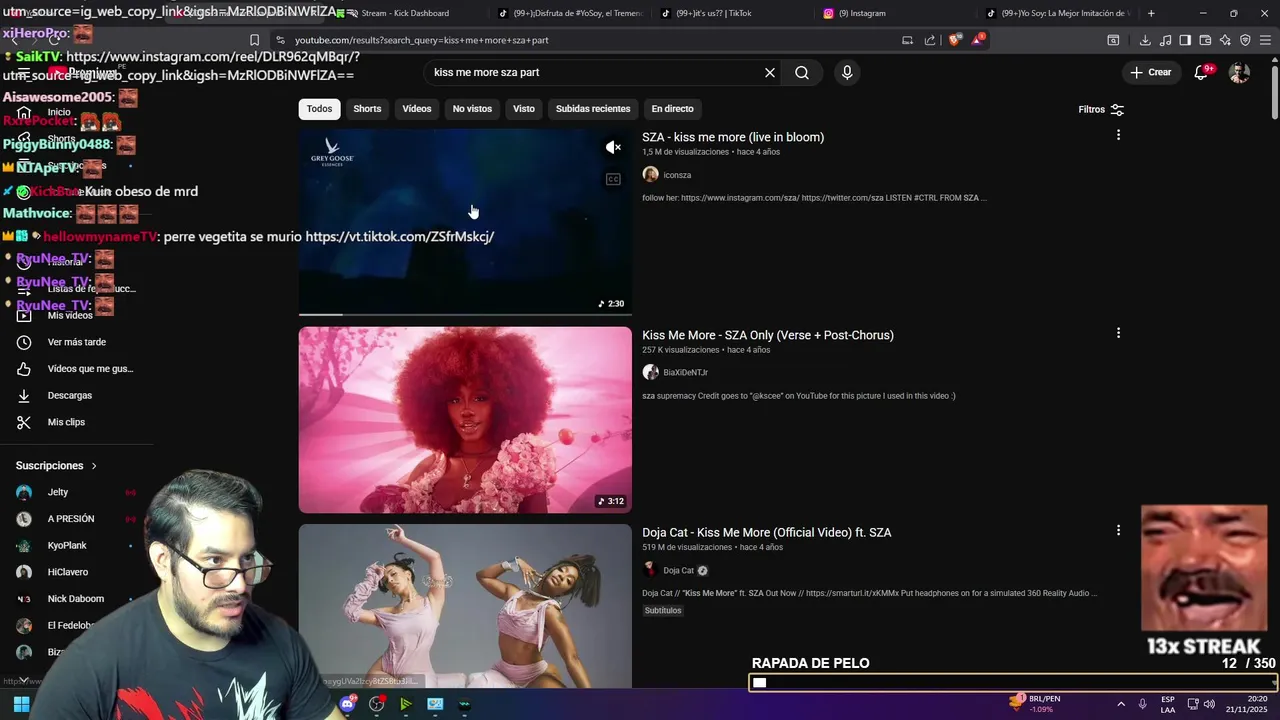1280x720 pixels.
Task: Open the Brave Wallet icon
Action: [1205, 40]
